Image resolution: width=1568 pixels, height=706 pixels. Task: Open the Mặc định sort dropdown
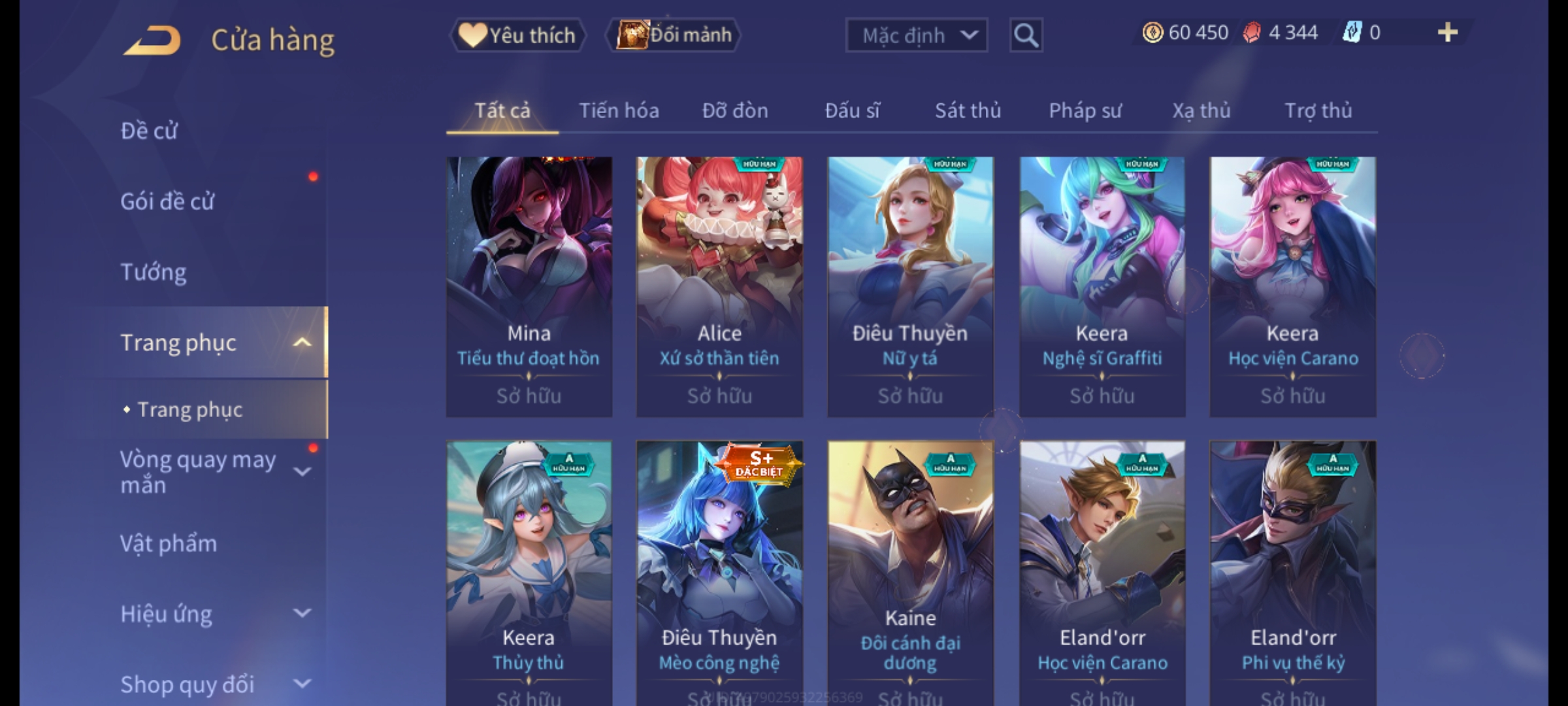916,35
